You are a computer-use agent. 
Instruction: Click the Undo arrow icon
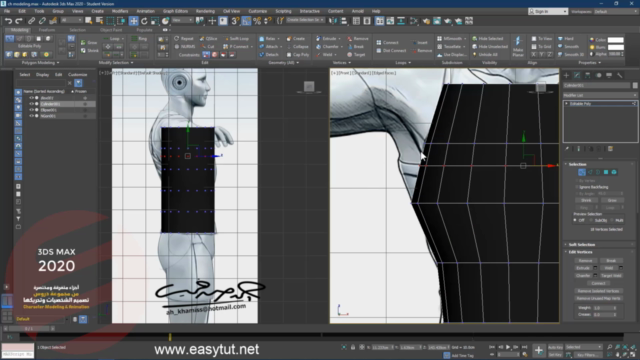point(8,20)
